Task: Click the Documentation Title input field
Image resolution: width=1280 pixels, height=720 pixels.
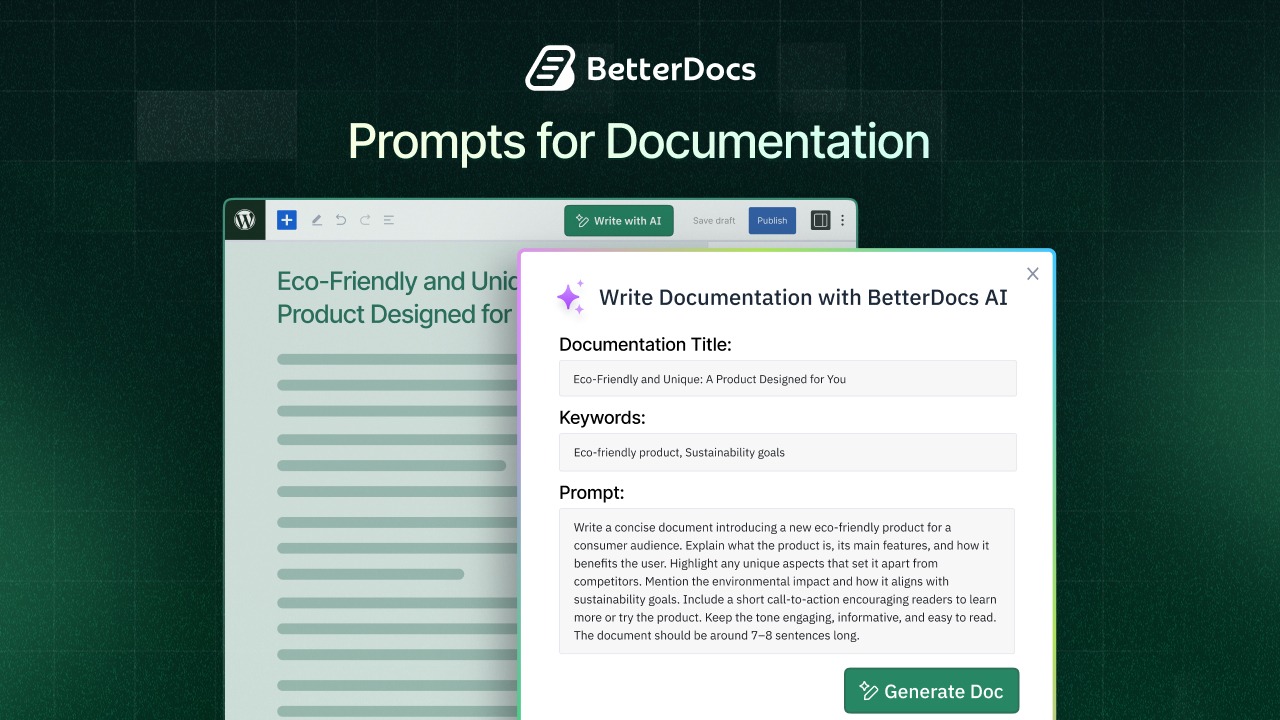Action: click(787, 378)
